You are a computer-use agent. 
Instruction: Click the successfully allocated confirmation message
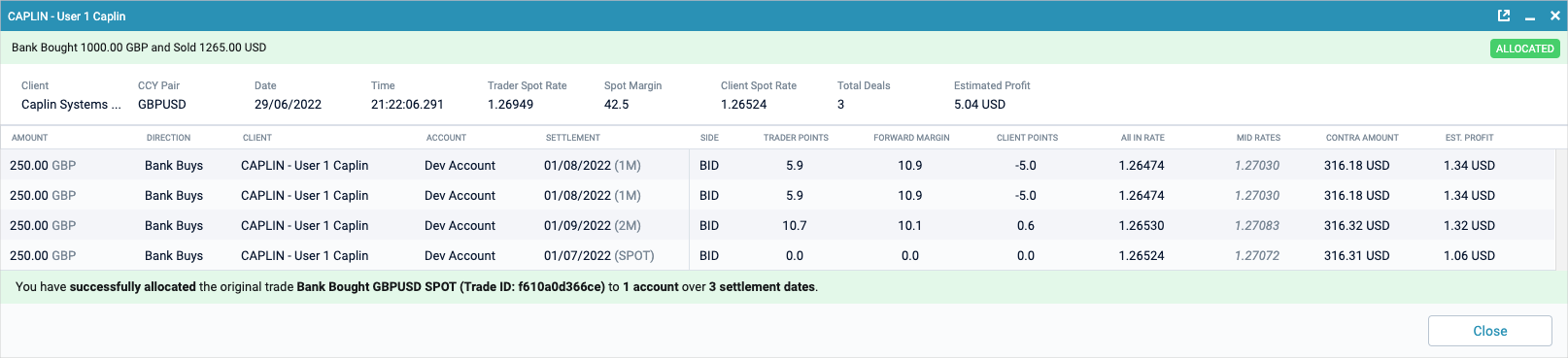pyautogui.click(x=417, y=287)
